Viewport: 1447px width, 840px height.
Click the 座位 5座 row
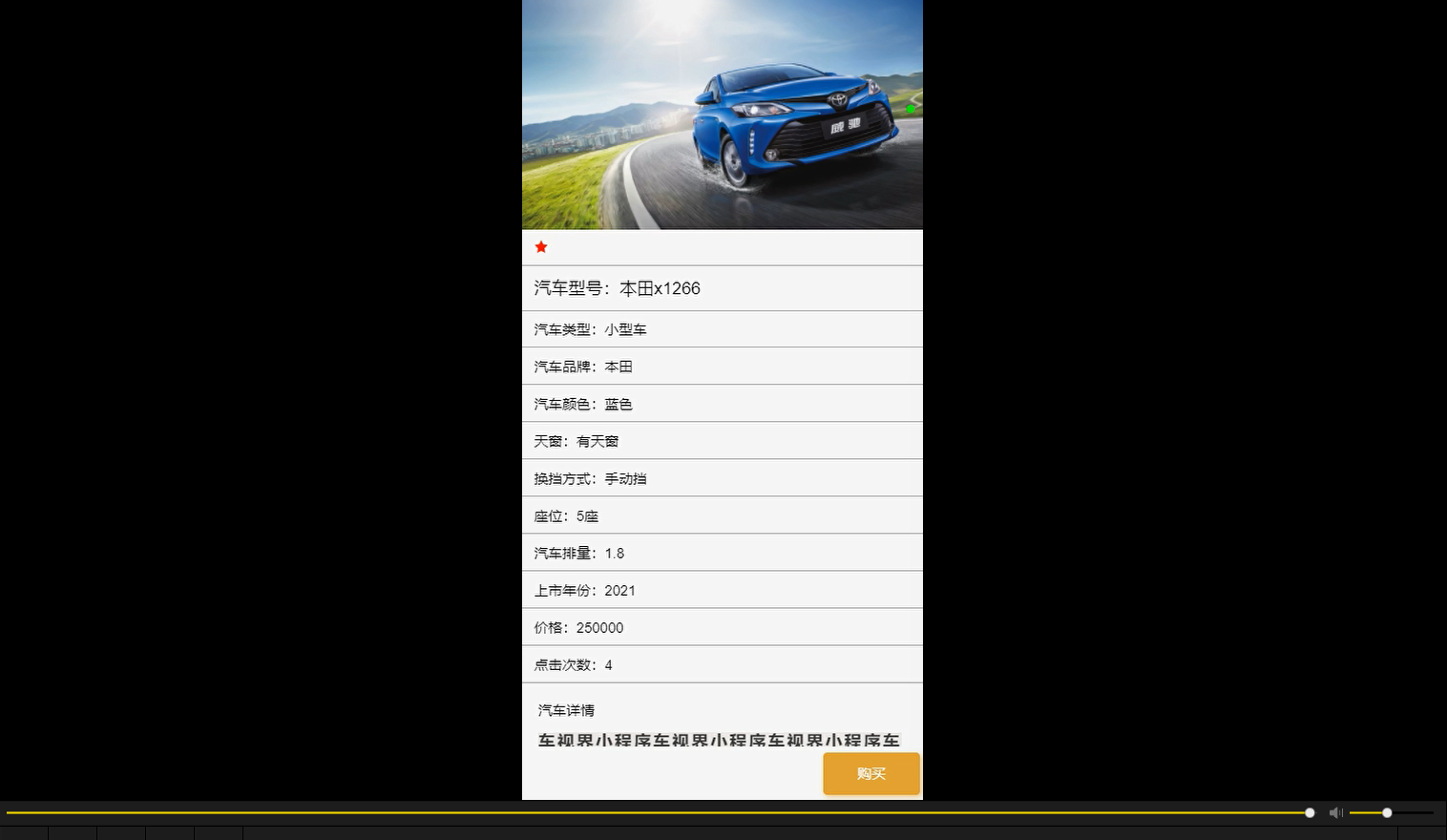coord(722,514)
